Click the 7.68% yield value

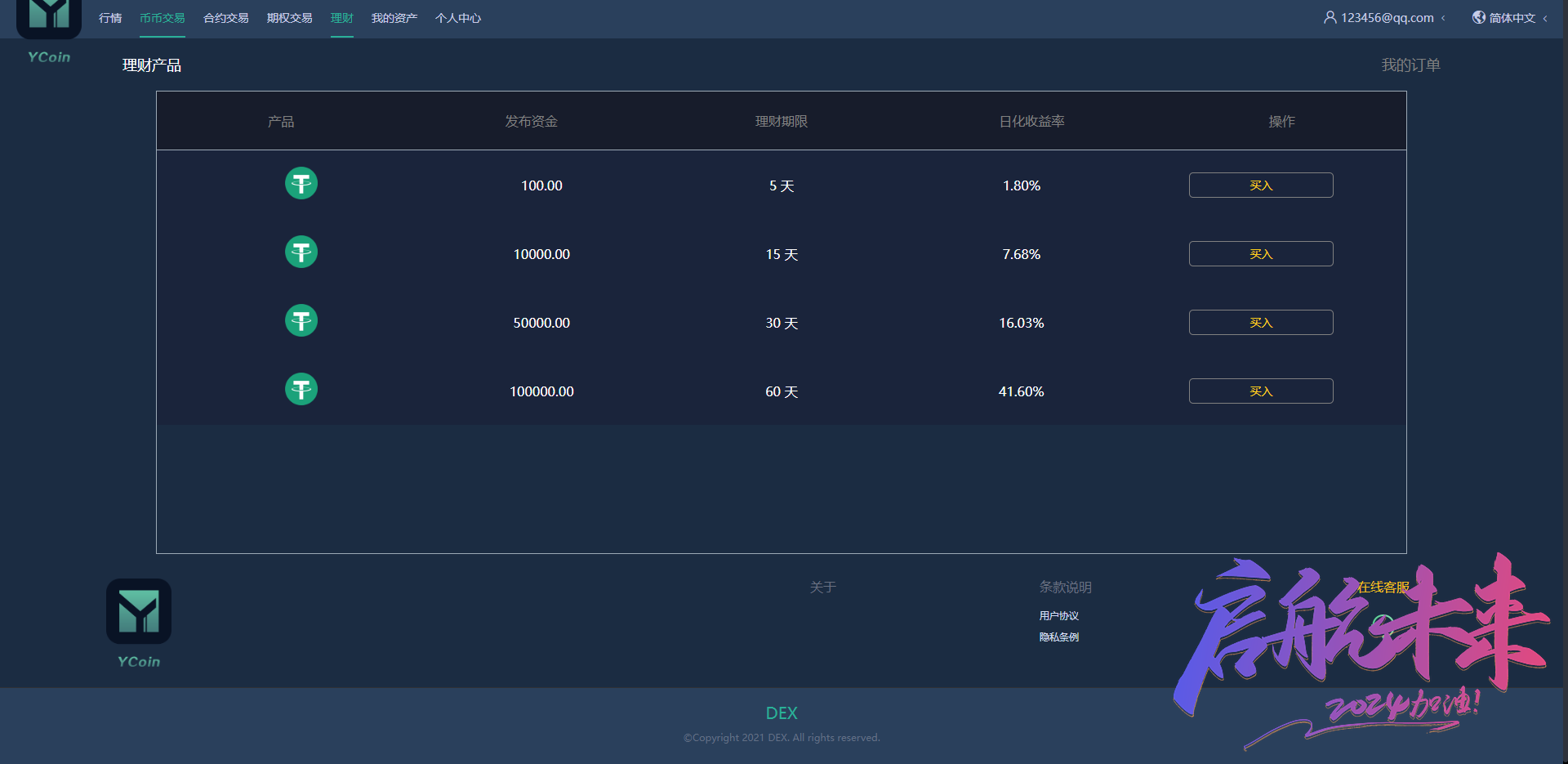pos(1022,255)
